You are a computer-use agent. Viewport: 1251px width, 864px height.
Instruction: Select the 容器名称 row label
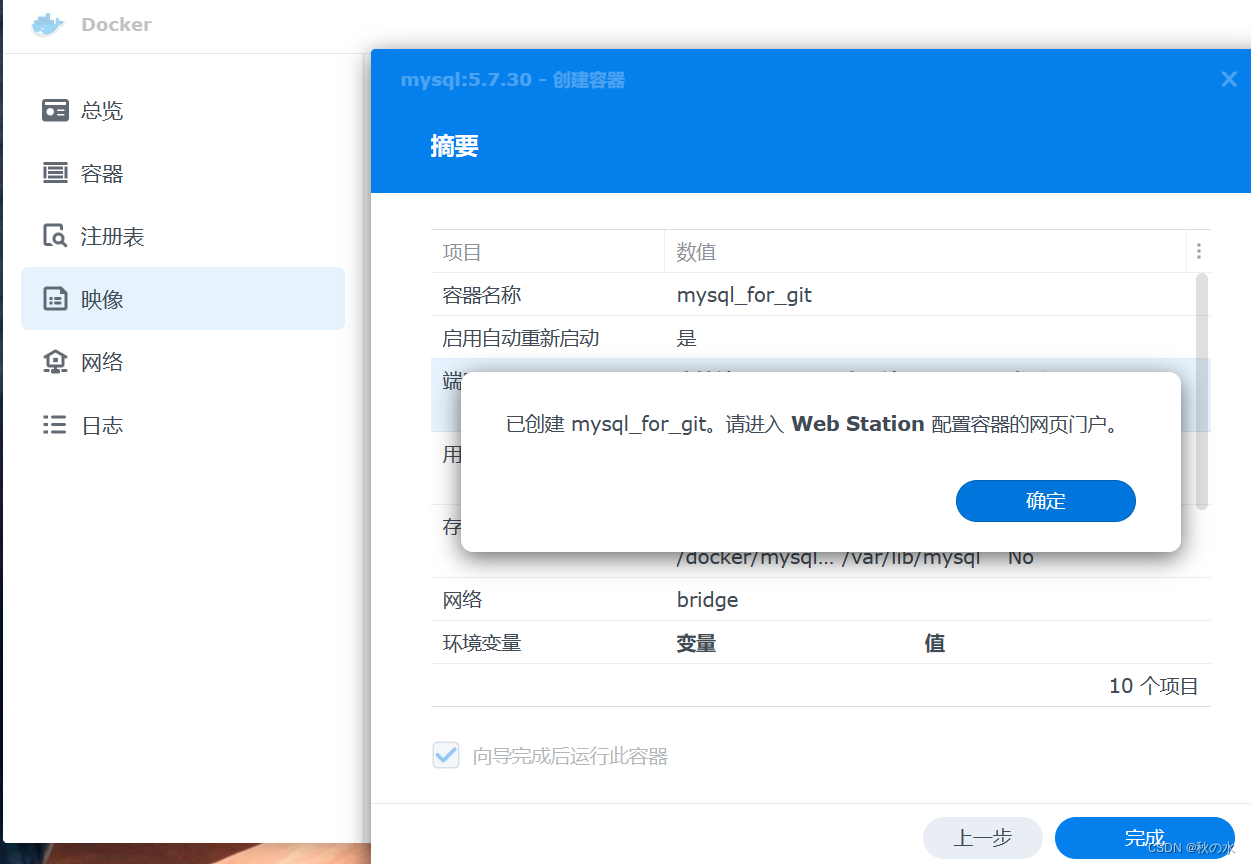click(x=482, y=295)
